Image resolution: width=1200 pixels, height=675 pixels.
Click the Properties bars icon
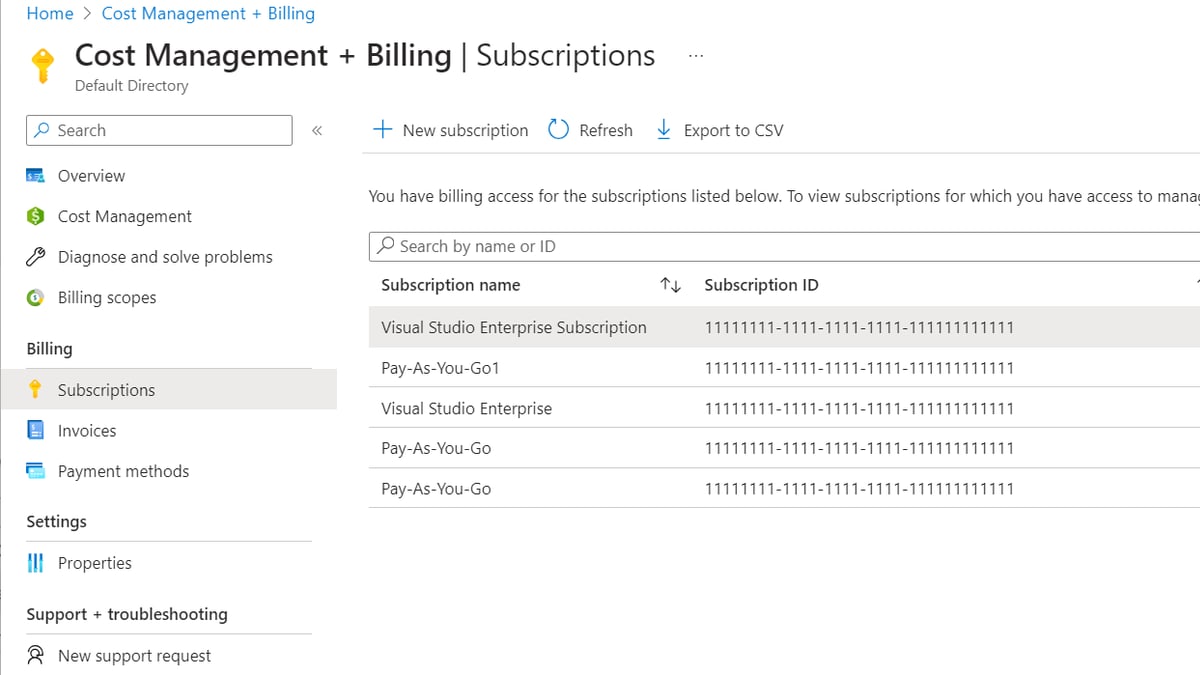[36, 563]
